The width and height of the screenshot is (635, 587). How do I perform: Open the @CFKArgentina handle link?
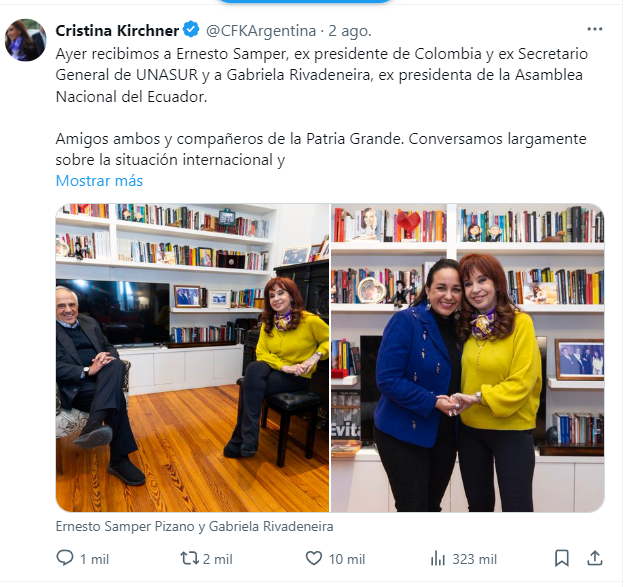click(x=261, y=31)
